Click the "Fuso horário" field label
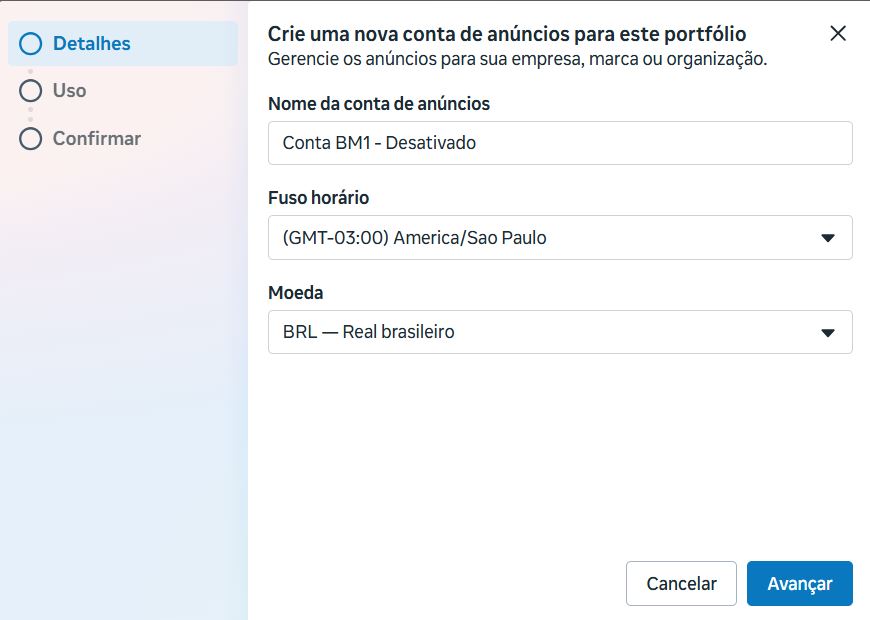Image resolution: width=870 pixels, height=620 pixels. pyautogui.click(x=319, y=198)
